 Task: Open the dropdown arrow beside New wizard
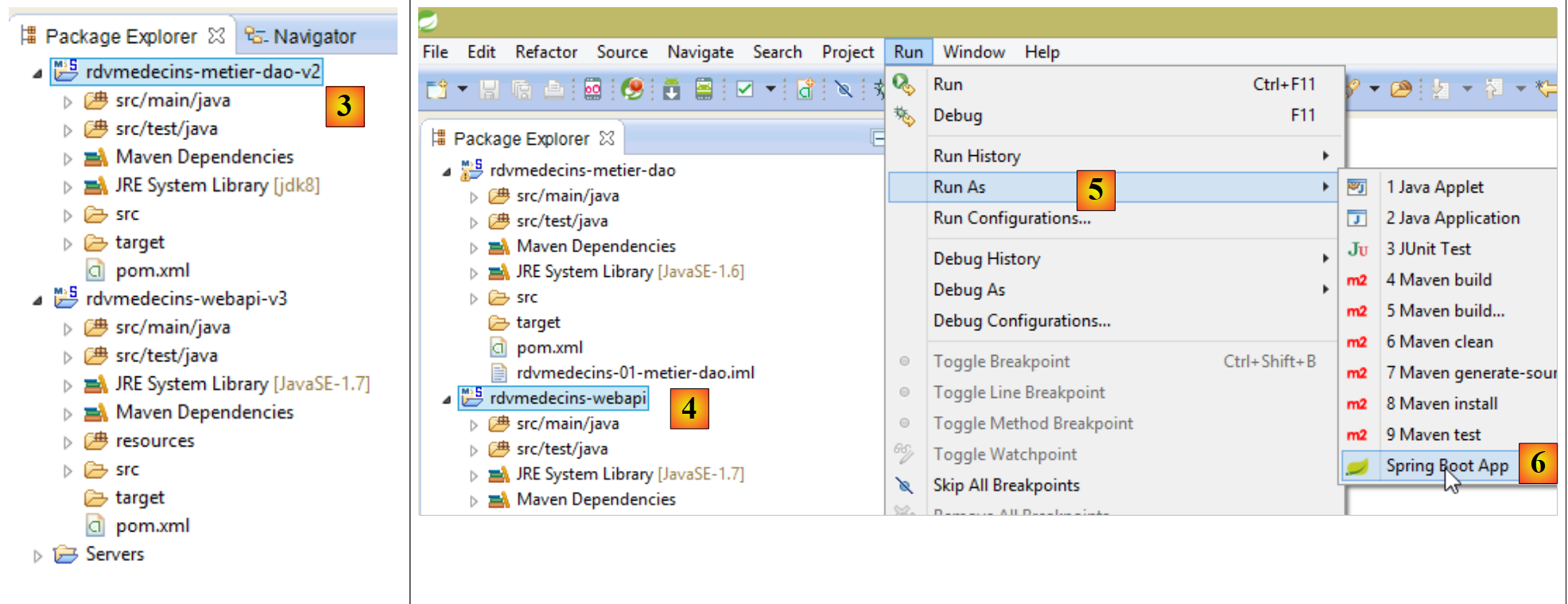(462, 89)
